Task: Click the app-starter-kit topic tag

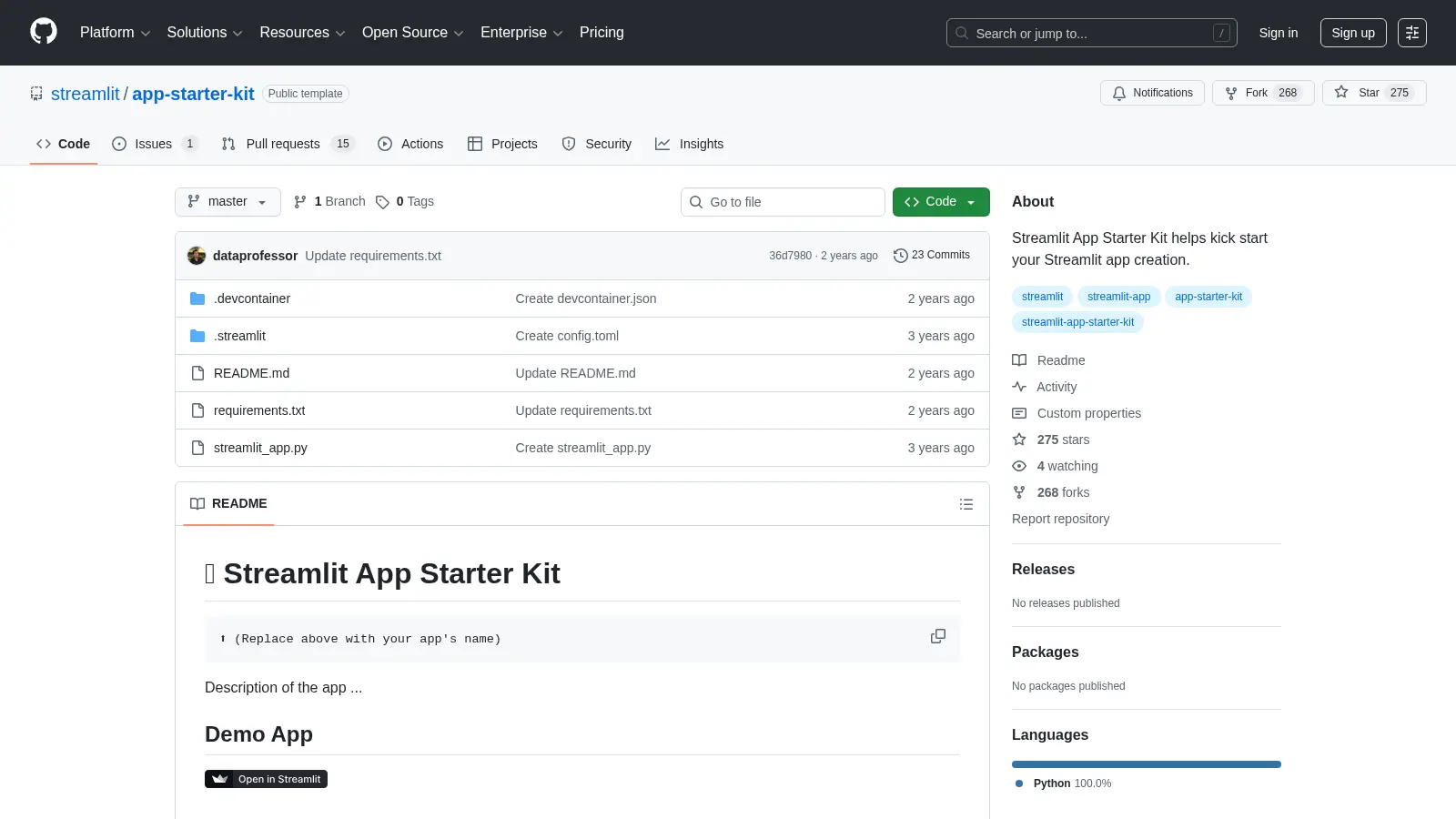Action: click(x=1208, y=297)
